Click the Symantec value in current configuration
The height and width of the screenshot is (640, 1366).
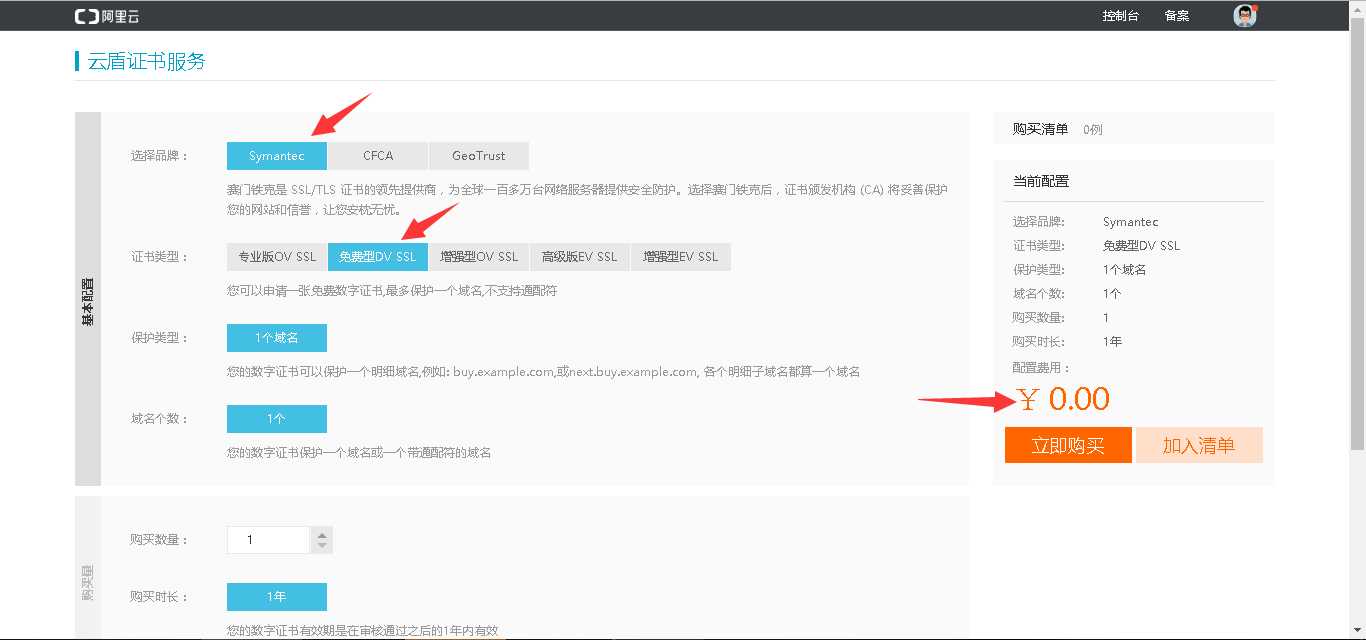(x=1131, y=222)
